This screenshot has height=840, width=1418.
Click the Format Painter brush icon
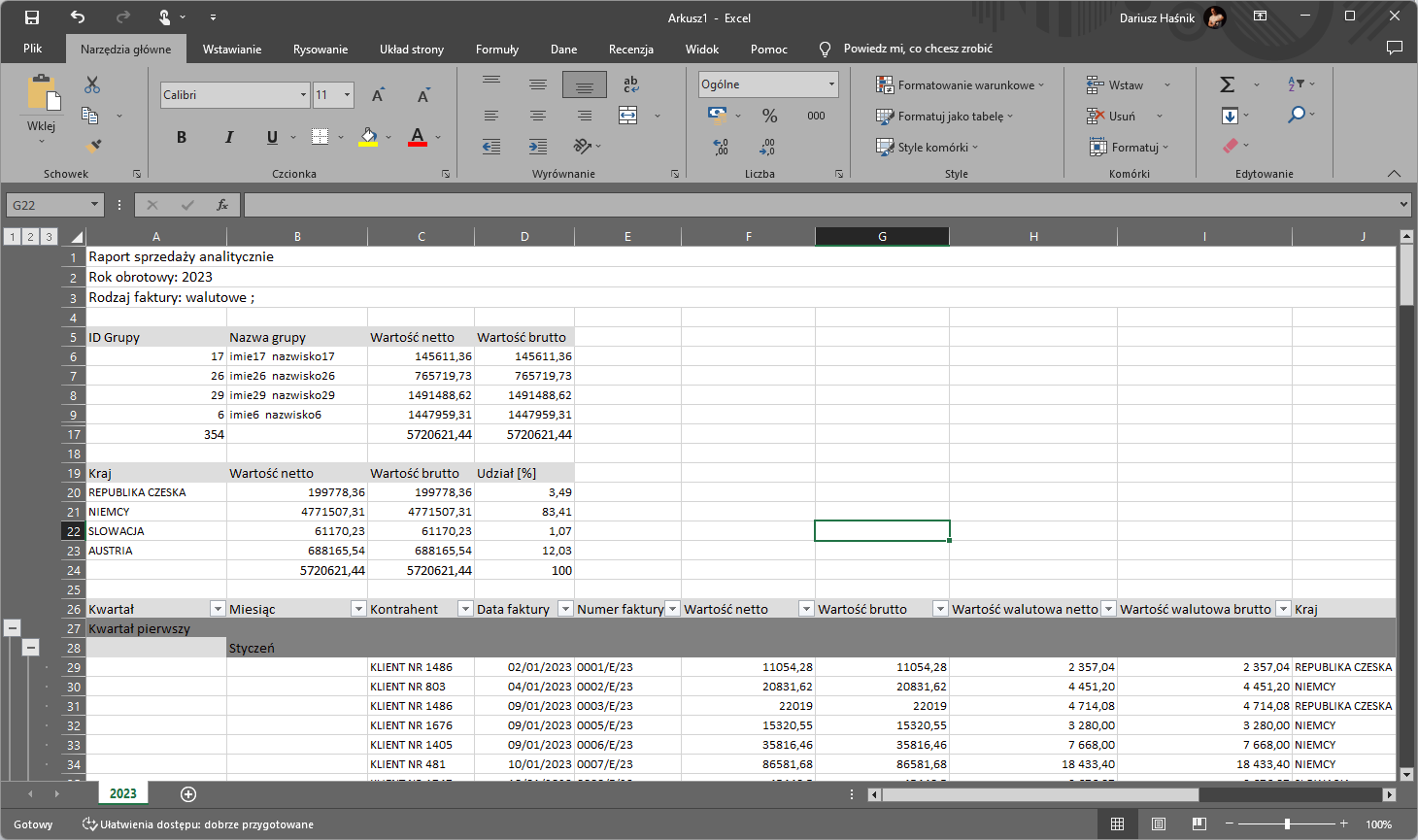(92, 147)
